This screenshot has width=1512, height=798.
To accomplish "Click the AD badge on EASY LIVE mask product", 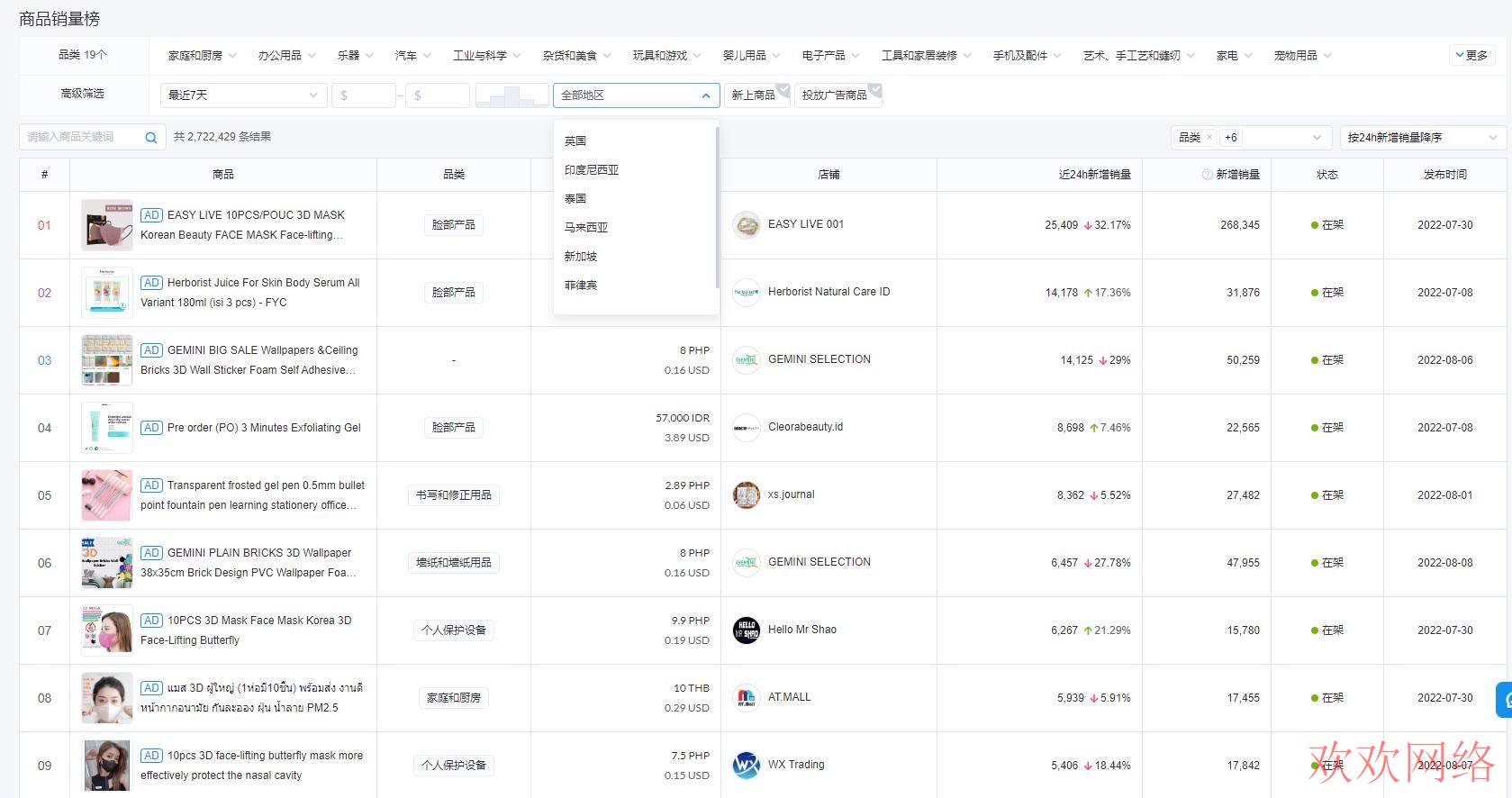I will click(151, 215).
